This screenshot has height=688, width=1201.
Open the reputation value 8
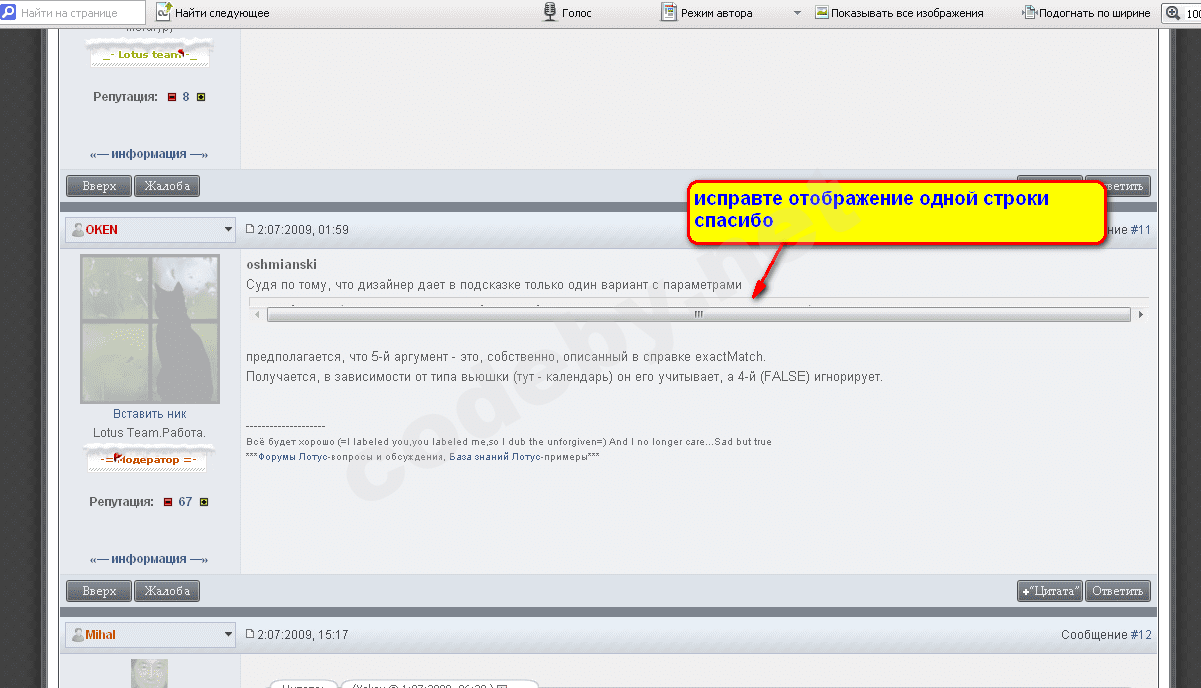(x=186, y=97)
